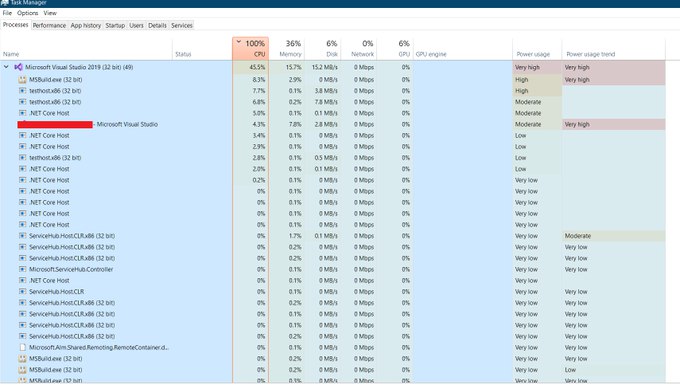Click the .NET Core Host icon at 2.9% CPU
Viewport: 680px width, 385px height.
point(23,147)
